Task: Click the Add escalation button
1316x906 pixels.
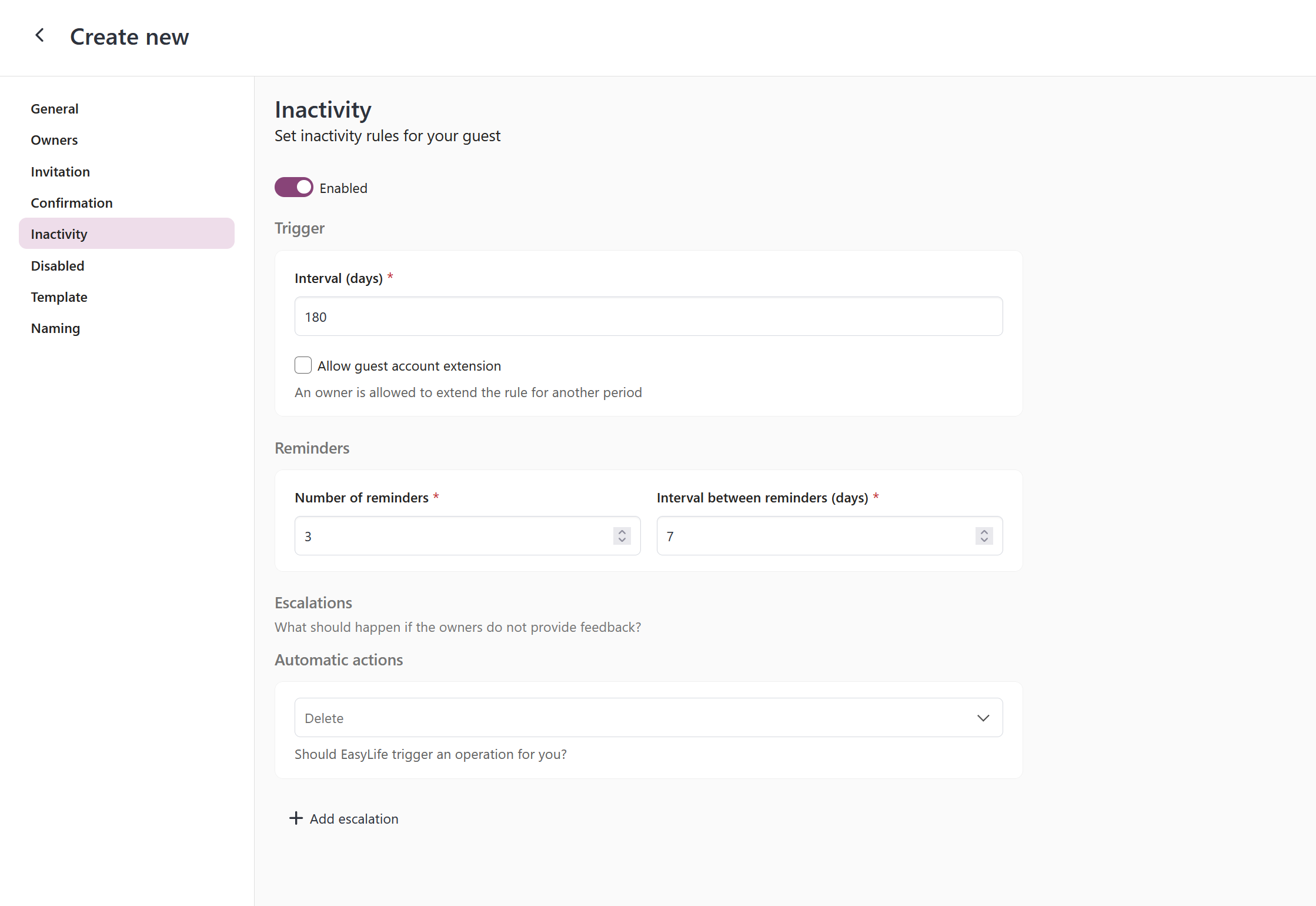Action: tap(353, 819)
